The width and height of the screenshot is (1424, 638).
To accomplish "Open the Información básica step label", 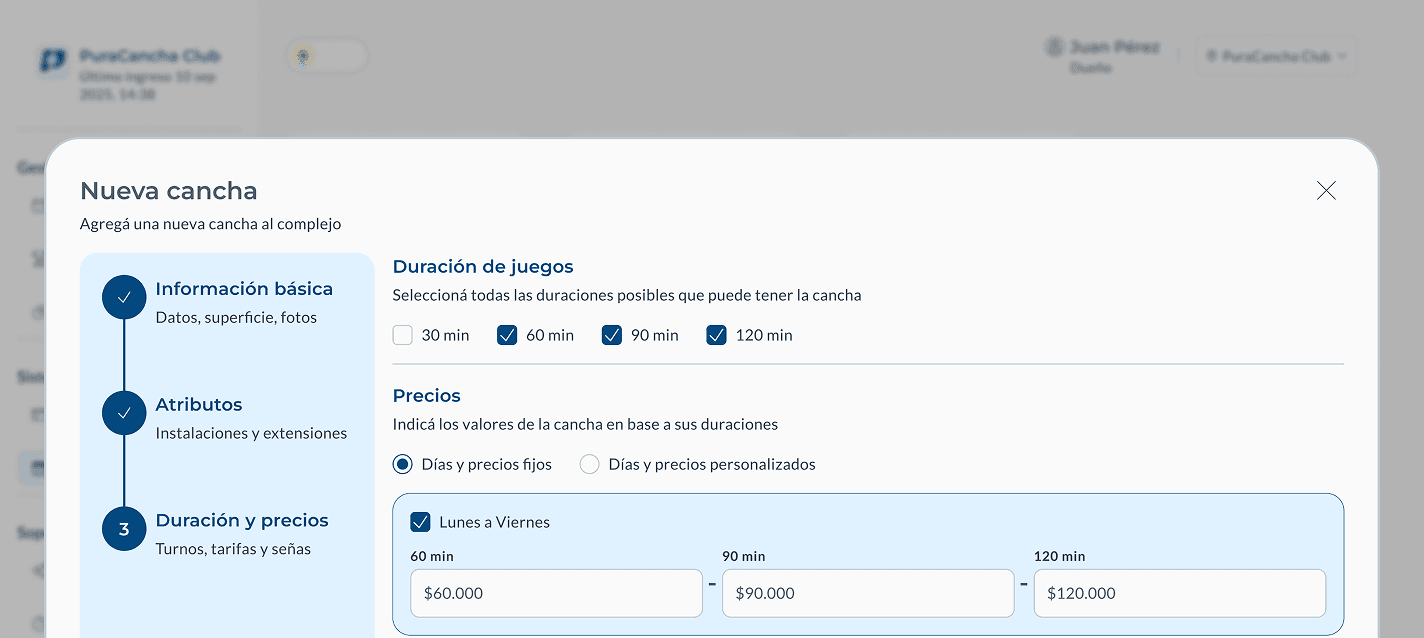I will point(244,289).
